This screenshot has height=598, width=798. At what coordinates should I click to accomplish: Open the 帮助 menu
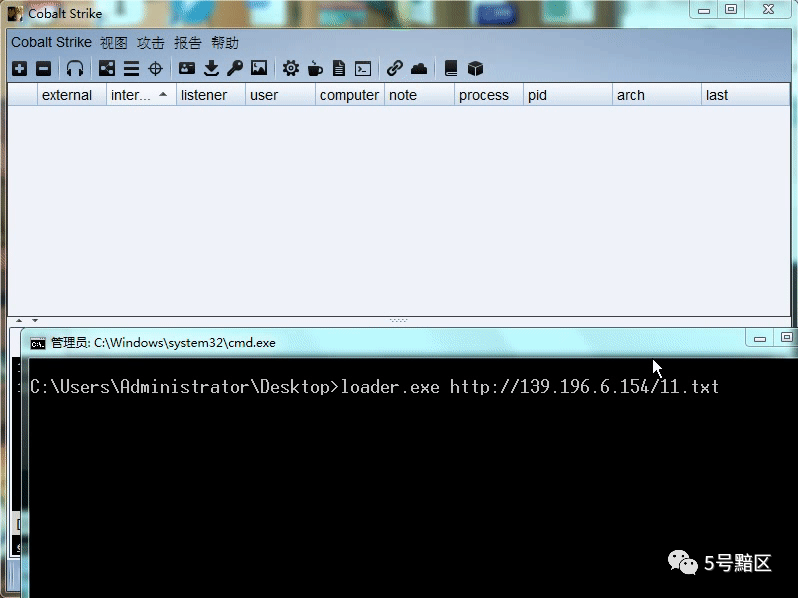225,43
